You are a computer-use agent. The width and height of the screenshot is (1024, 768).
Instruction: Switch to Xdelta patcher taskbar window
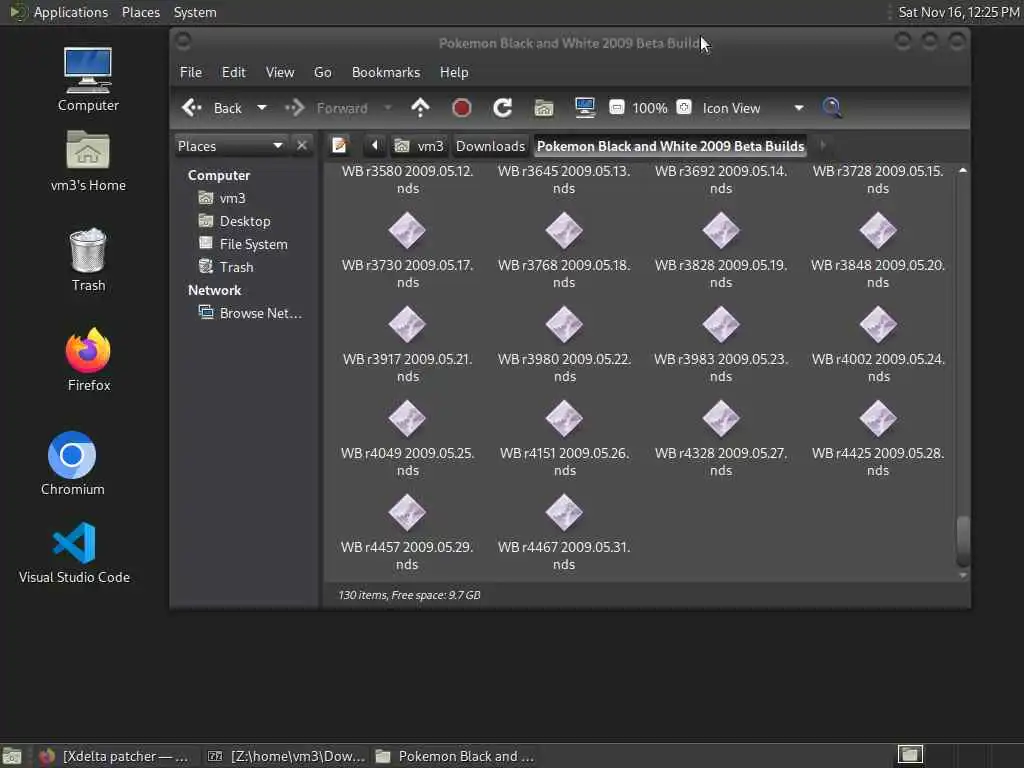112,756
